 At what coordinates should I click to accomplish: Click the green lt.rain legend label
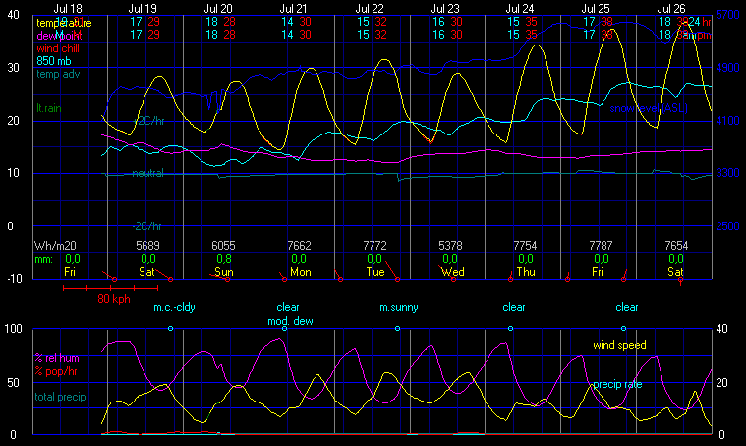49,108
